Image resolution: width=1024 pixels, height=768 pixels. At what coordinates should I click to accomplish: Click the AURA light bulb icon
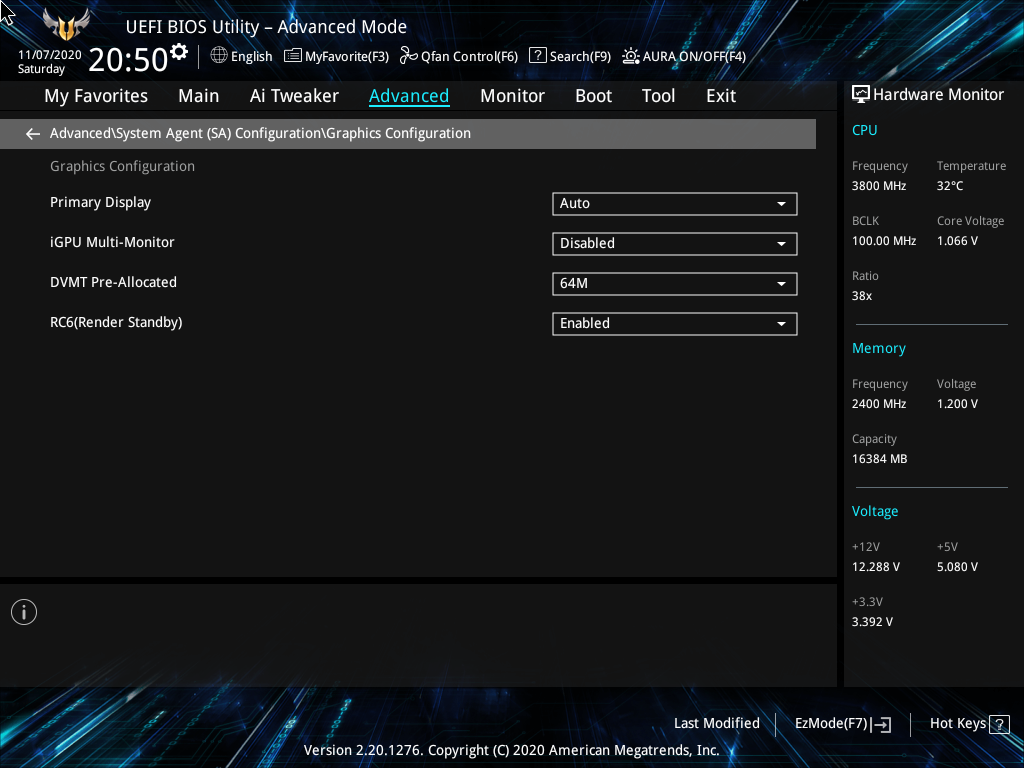[631, 56]
